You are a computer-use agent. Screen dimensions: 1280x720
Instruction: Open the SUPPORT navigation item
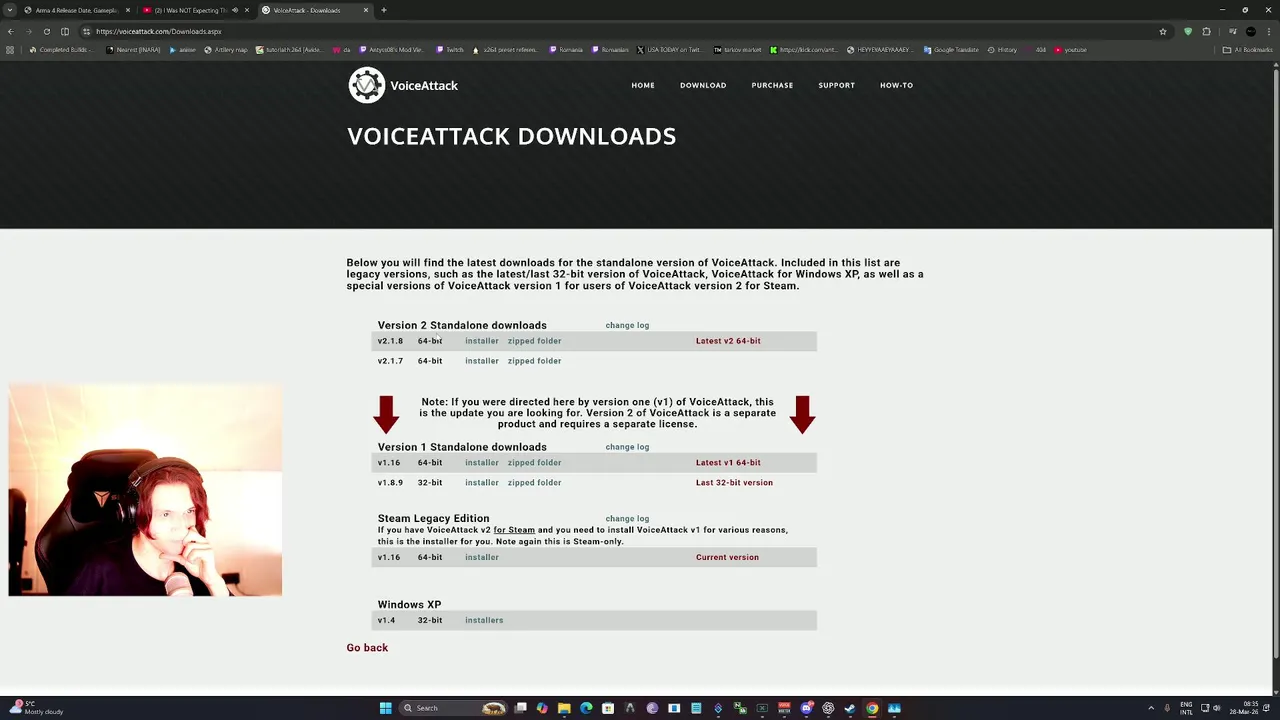click(836, 85)
